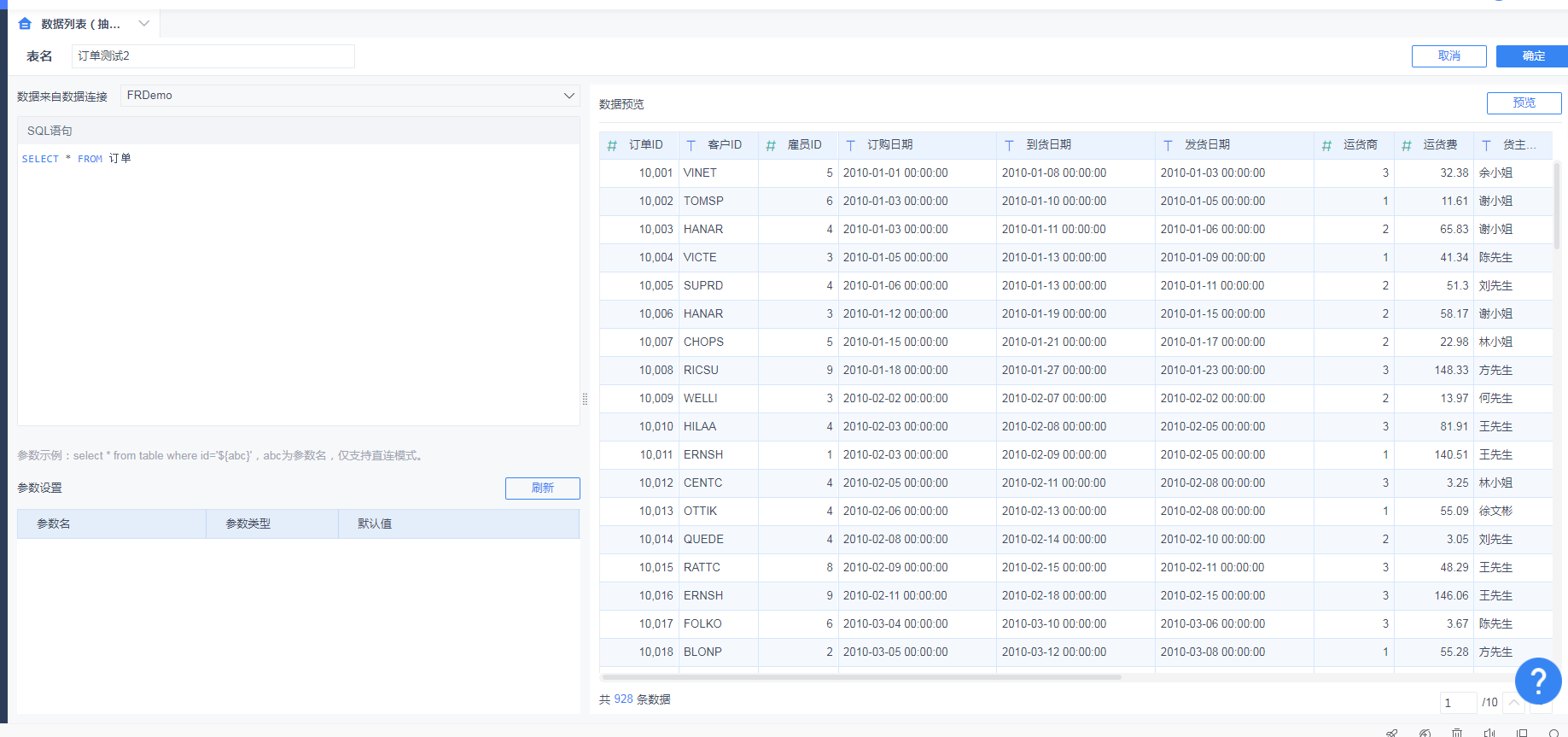Select order ID cell 10,003
This screenshot has width=1568, height=737.
click(639, 230)
